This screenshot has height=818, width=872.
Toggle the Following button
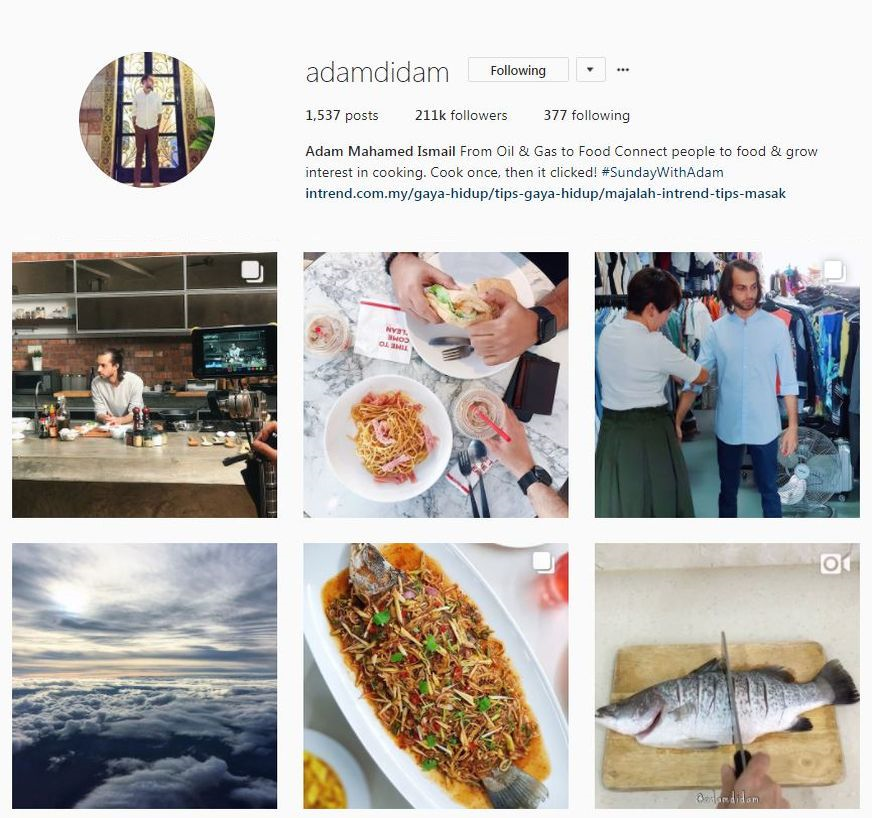(518, 70)
